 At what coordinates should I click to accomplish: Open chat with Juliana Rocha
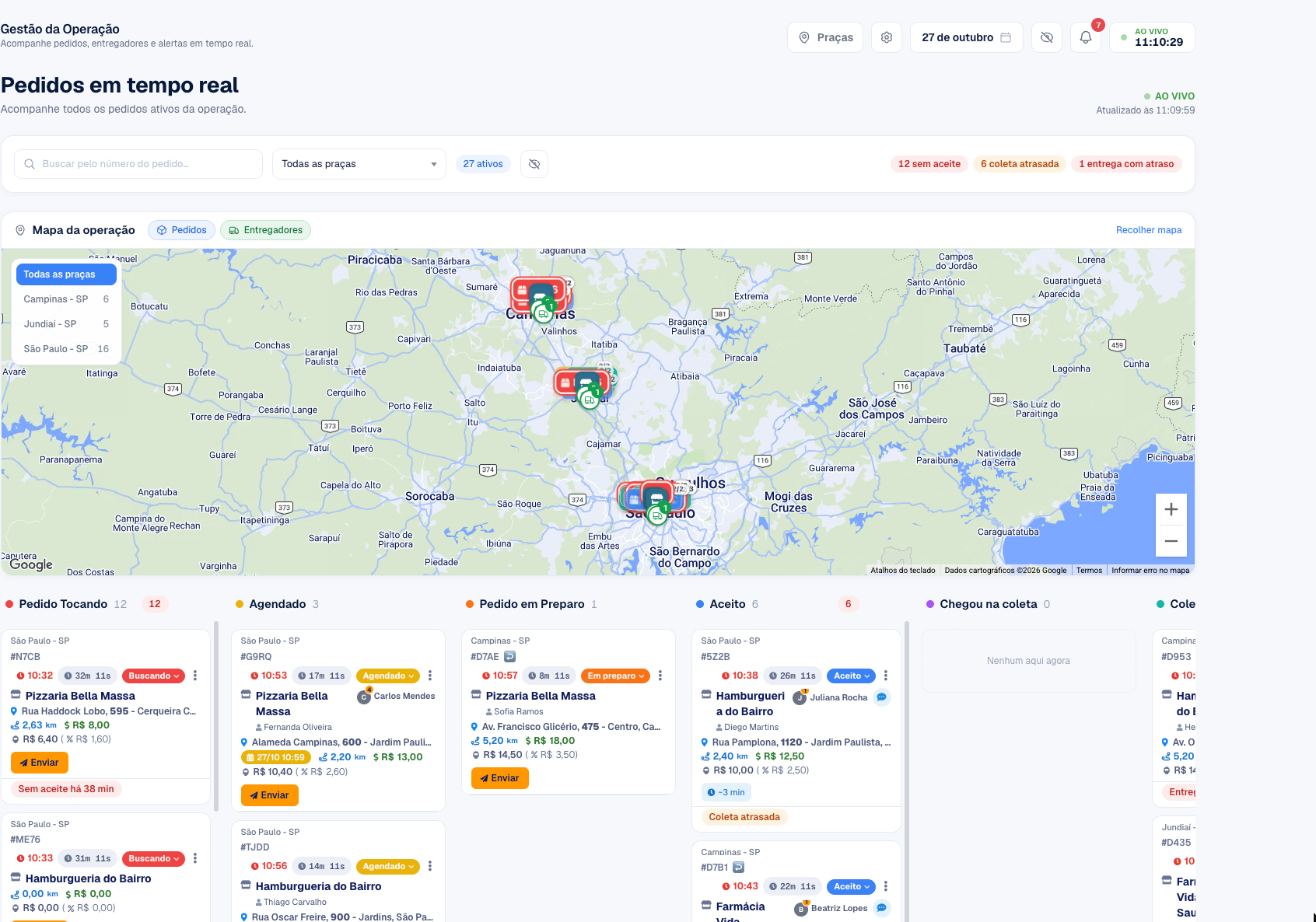click(882, 697)
